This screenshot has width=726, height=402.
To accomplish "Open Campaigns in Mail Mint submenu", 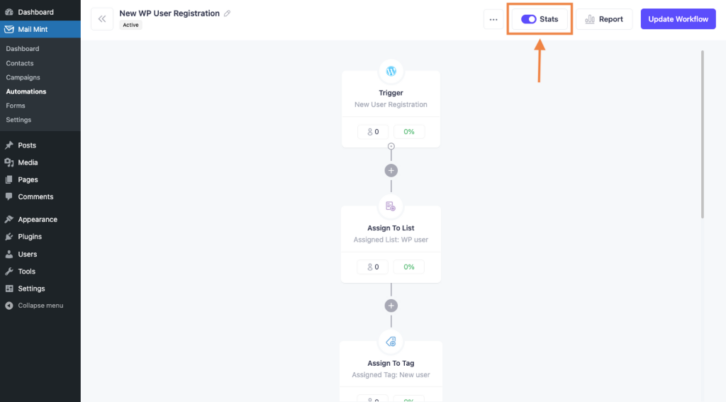I will coord(23,77).
